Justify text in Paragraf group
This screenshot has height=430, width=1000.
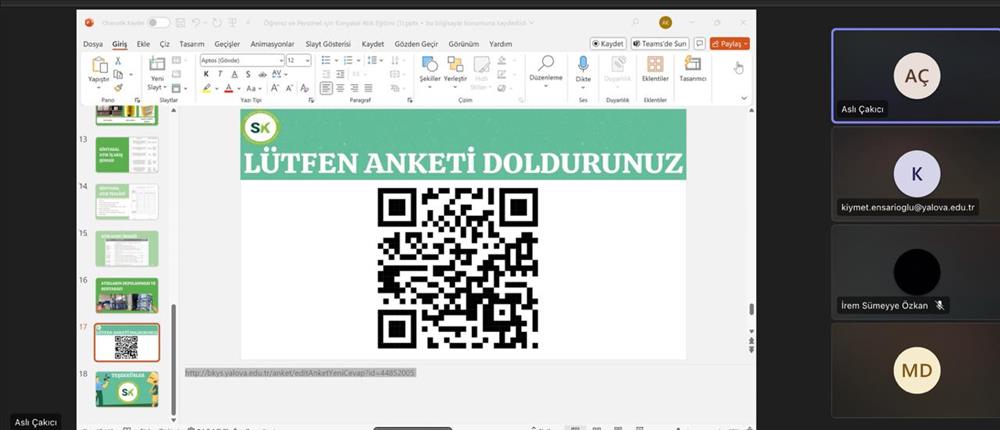[x=368, y=88]
